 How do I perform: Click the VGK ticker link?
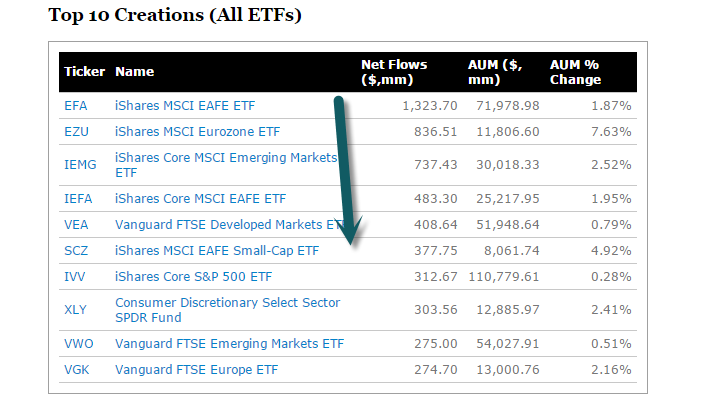[x=77, y=370]
